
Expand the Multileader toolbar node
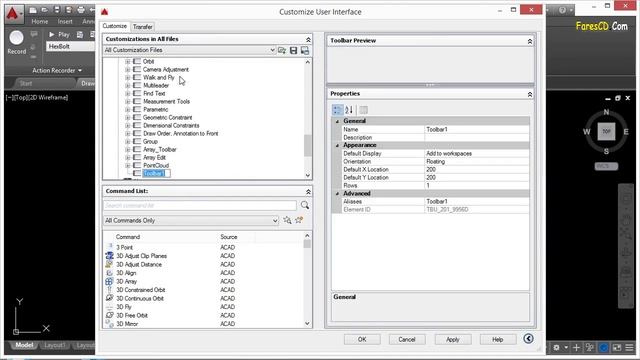click(x=127, y=85)
